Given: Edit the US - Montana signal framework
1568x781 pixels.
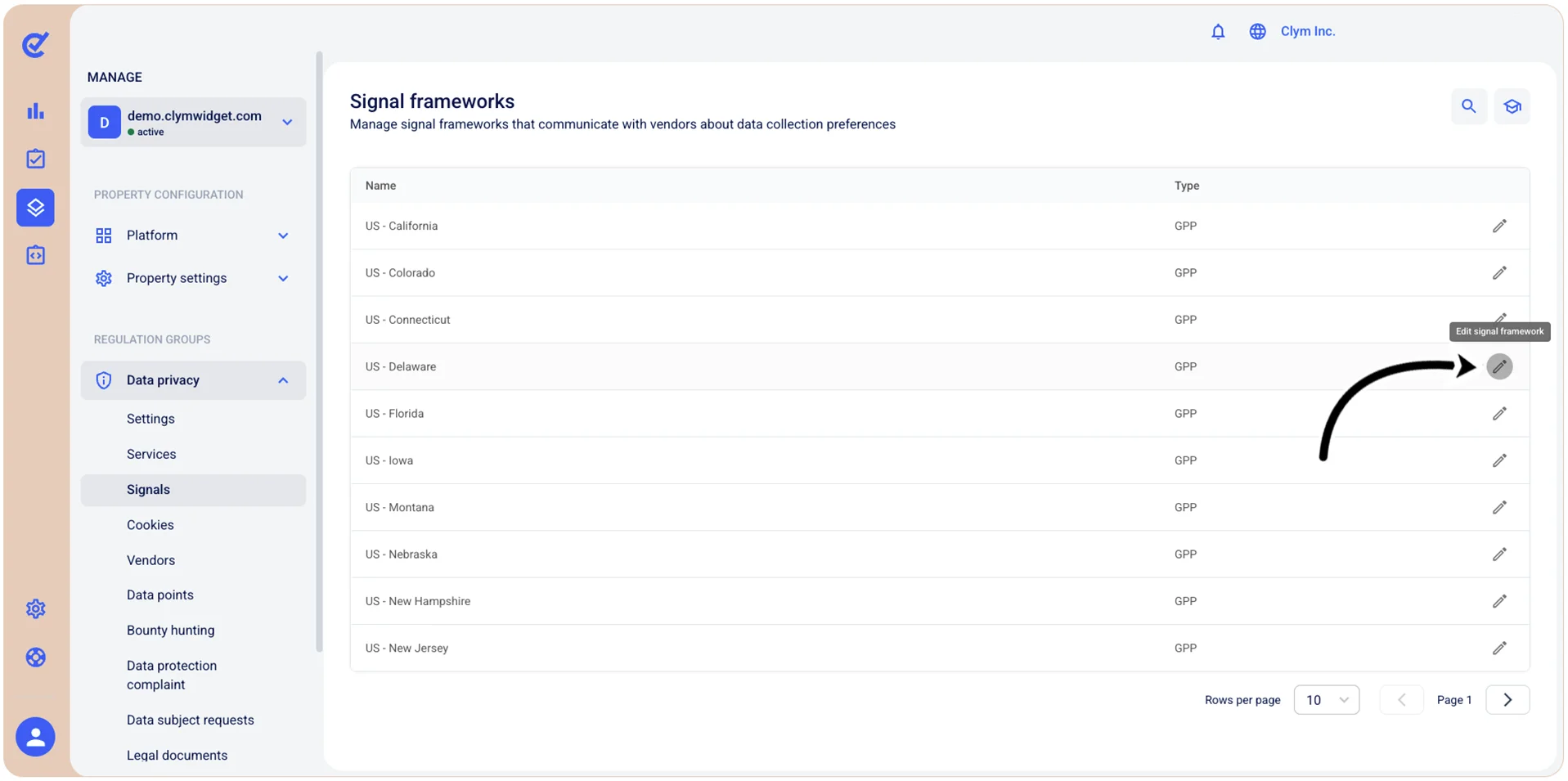Looking at the screenshot, I should pos(1499,507).
